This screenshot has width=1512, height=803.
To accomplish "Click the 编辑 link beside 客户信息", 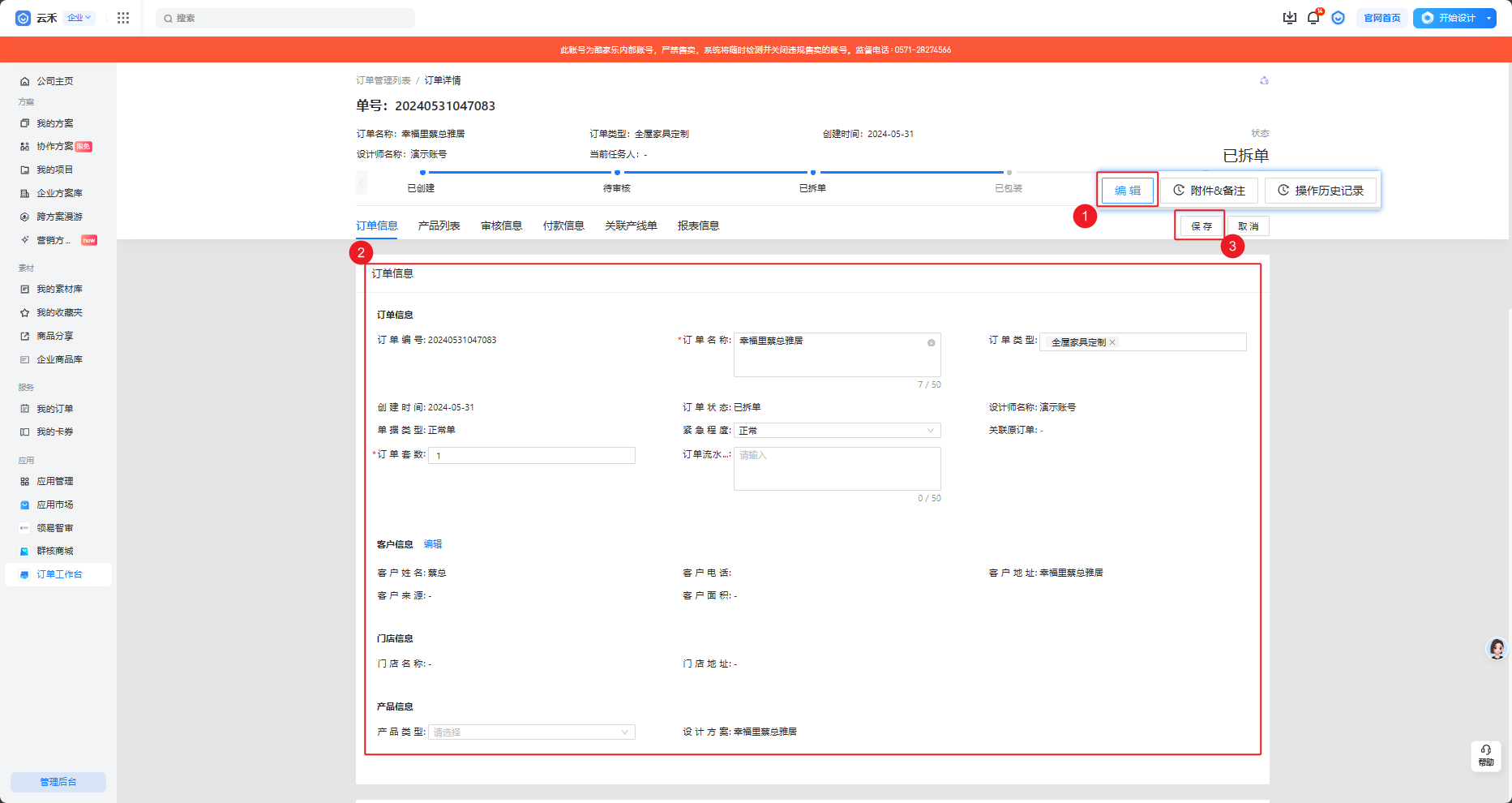I will pyautogui.click(x=433, y=544).
